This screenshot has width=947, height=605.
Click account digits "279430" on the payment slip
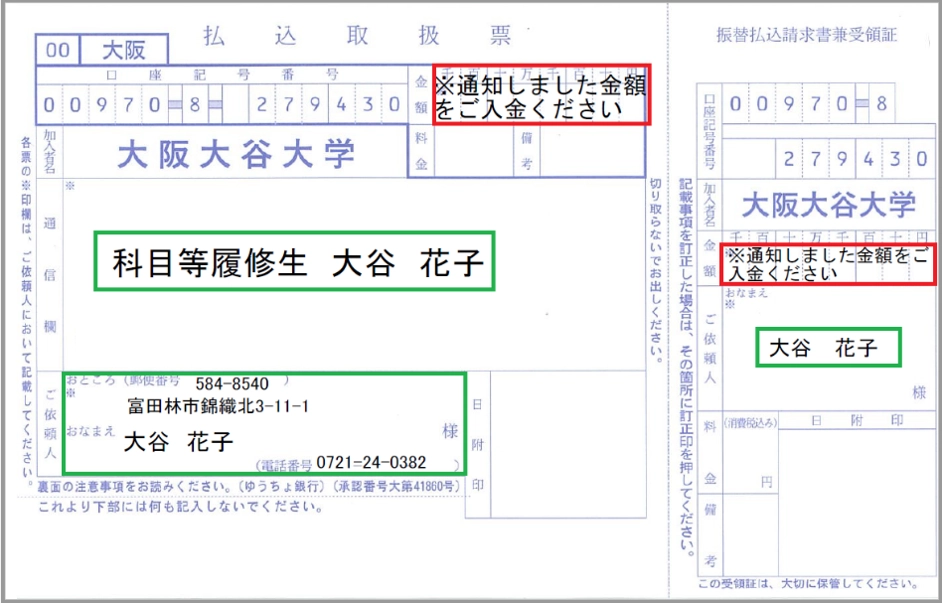[327, 104]
